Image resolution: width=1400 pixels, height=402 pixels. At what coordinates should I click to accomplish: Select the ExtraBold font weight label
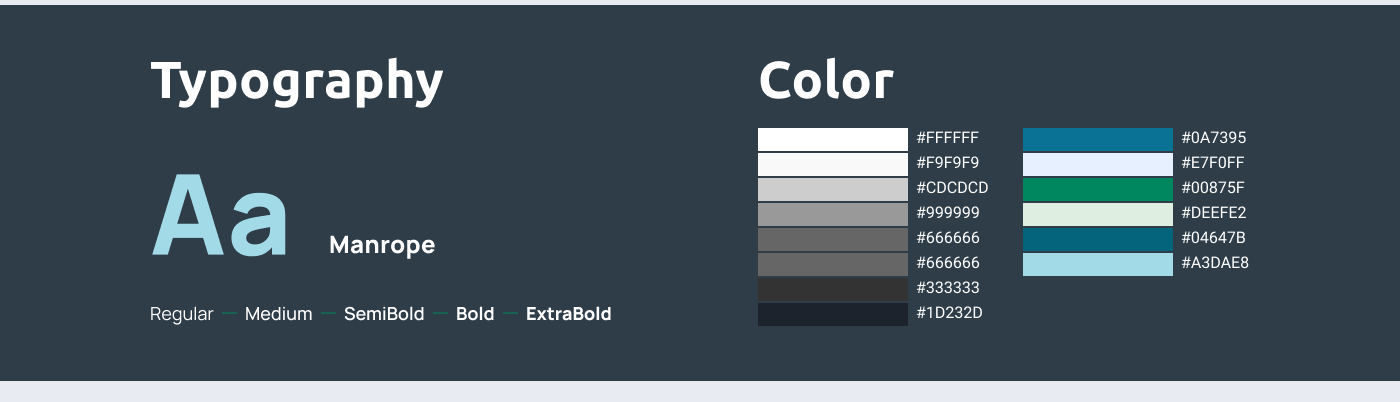click(568, 314)
